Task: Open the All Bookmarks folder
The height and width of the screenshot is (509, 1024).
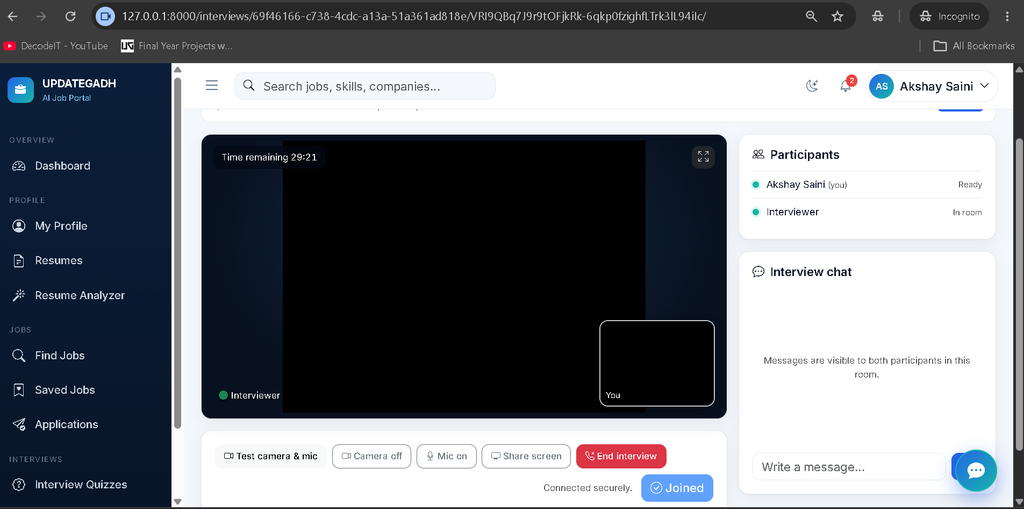Action: point(973,46)
